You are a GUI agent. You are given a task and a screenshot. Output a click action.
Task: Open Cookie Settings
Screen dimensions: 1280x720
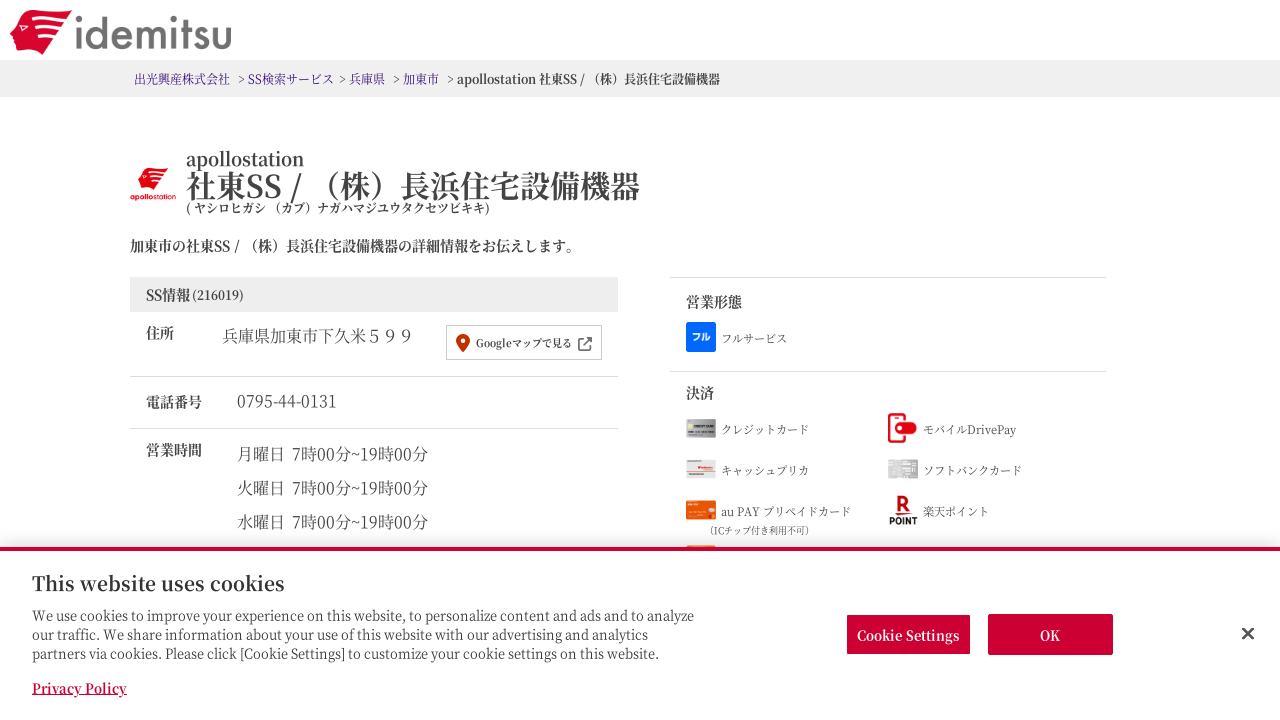click(908, 635)
